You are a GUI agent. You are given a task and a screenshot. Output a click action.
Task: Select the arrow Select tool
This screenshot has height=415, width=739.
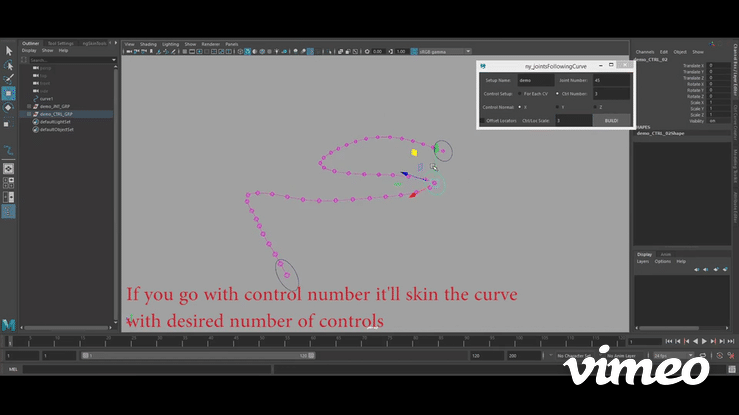point(8,51)
